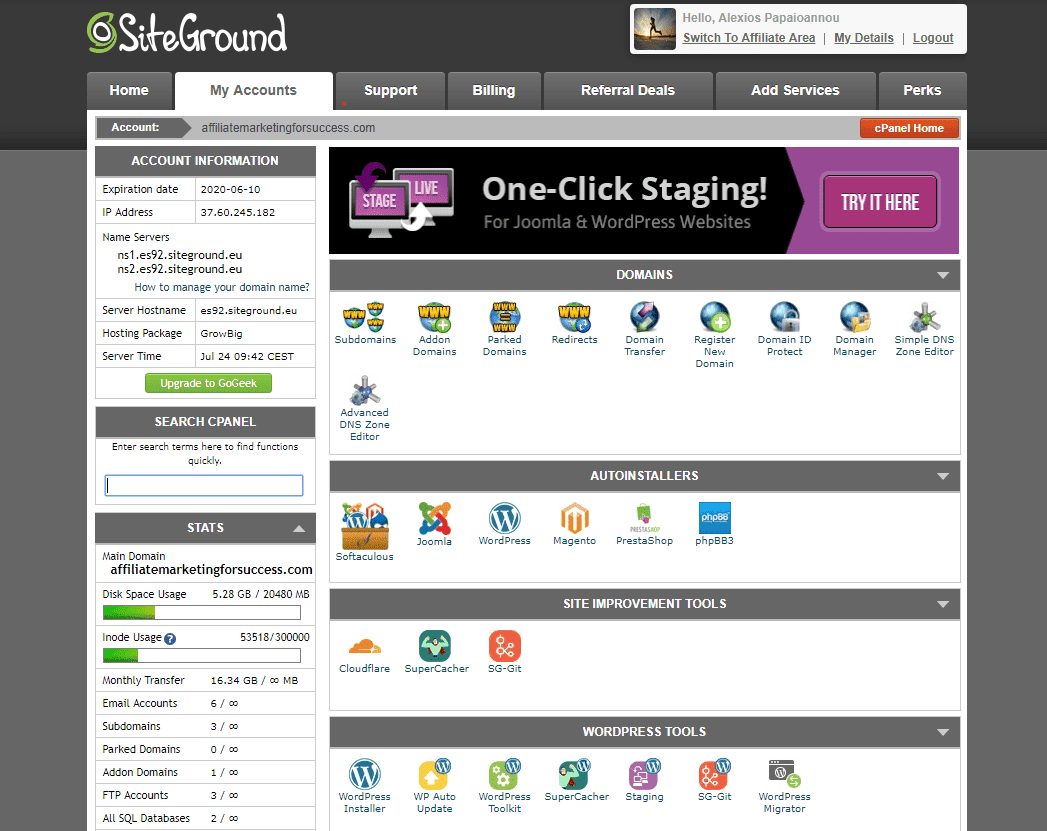The width and height of the screenshot is (1047, 831).
Task: Open the My Details link
Action: pos(864,38)
